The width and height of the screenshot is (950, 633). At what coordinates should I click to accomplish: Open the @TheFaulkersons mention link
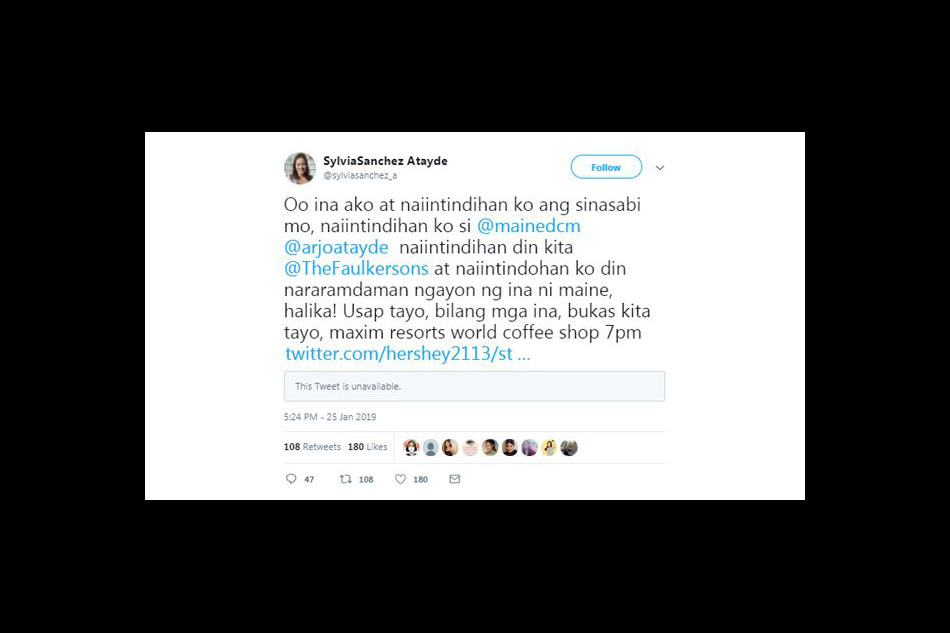click(356, 268)
